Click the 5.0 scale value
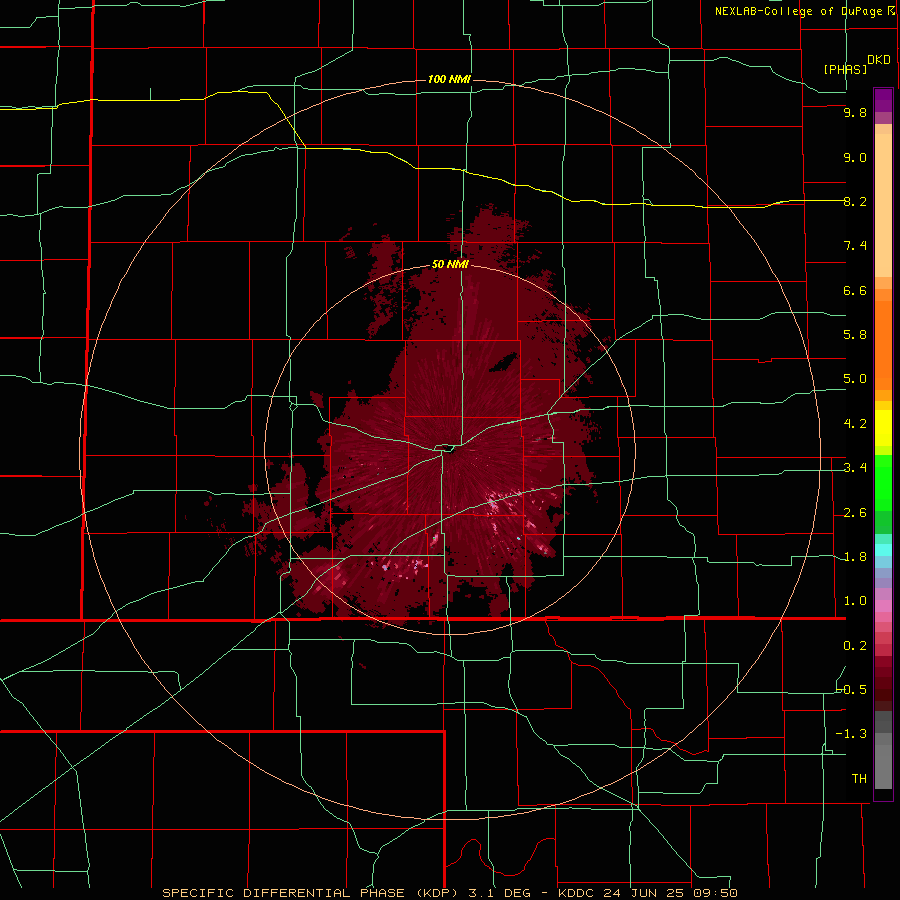This screenshot has height=900, width=900. (x=855, y=379)
